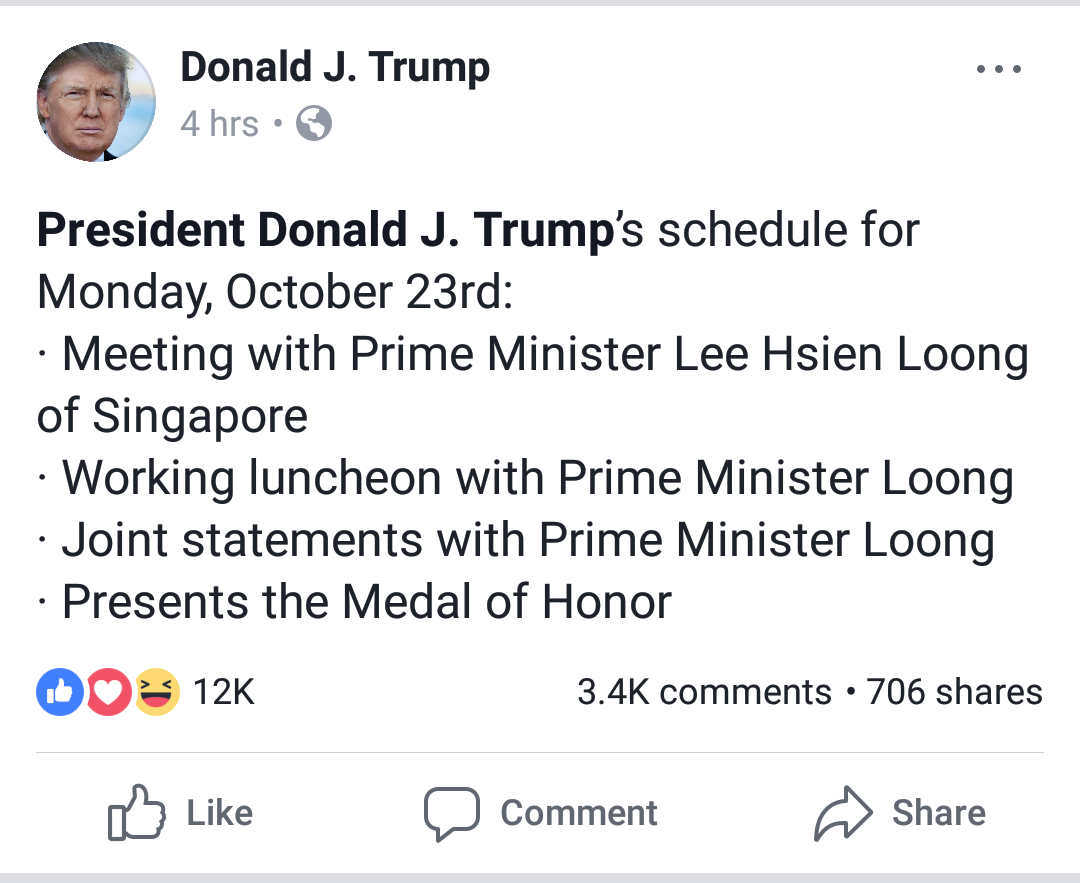The height and width of the screenshot is (883, 1080).
Task: Open the 12K reactions count
Action: pyautogui.click(x=224, y=692)
